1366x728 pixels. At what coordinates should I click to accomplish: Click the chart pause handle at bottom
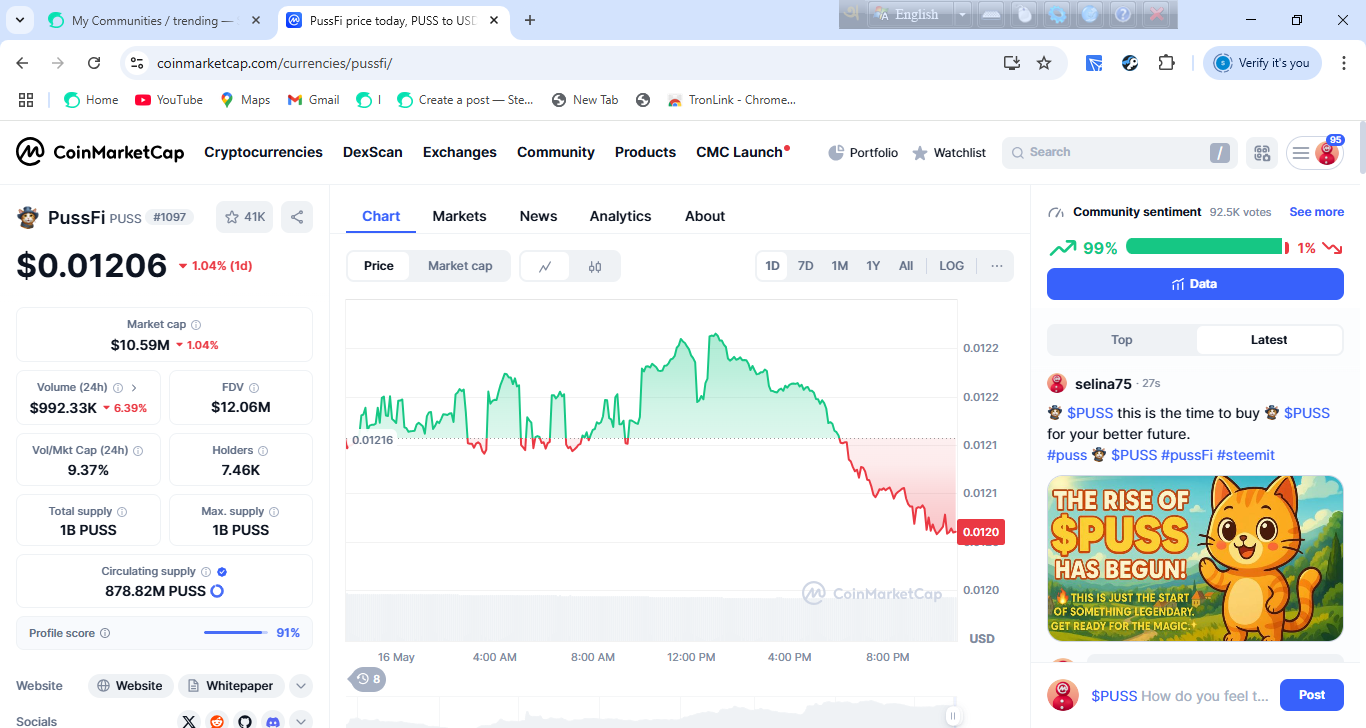click(953, 716)
